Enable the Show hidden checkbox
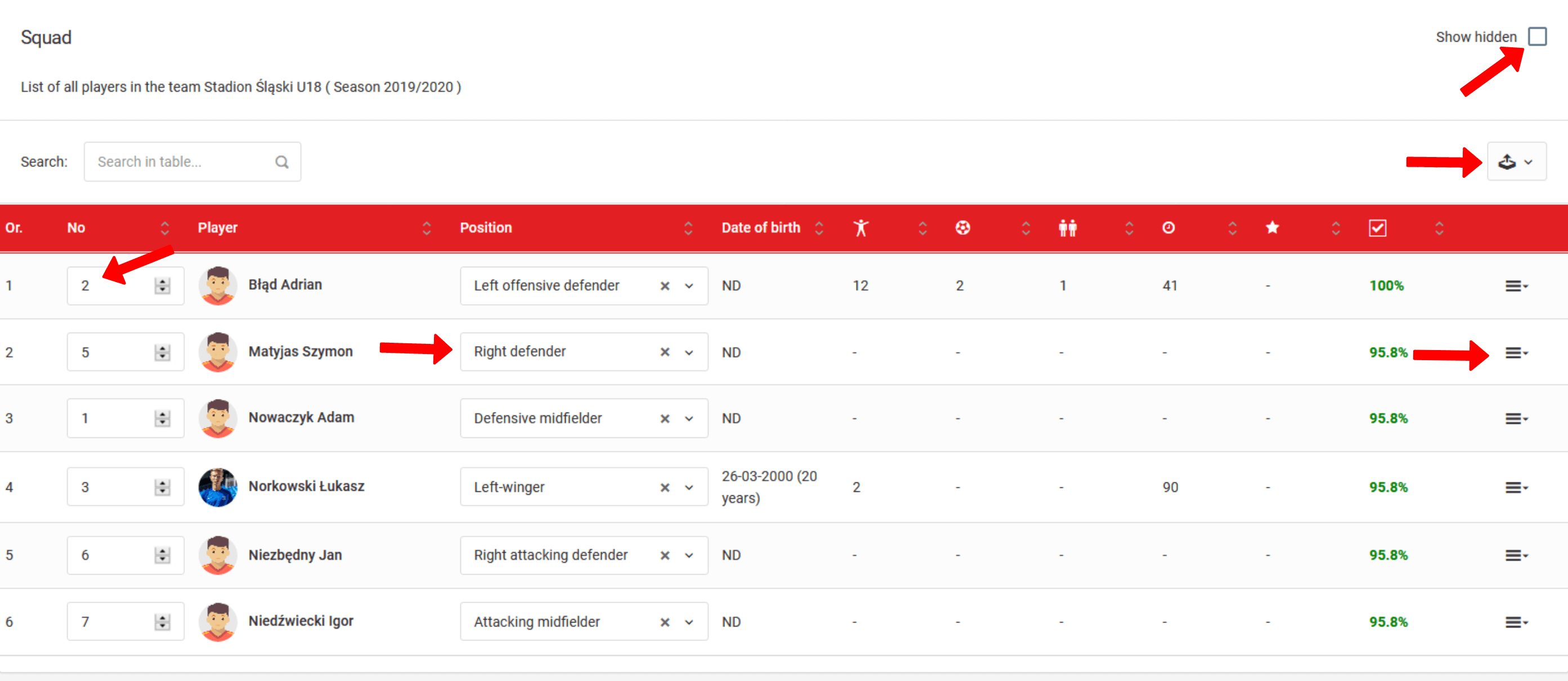The height and width of the screenshot is (681, 1568). pyautogui.click(x=1537, y=37)
